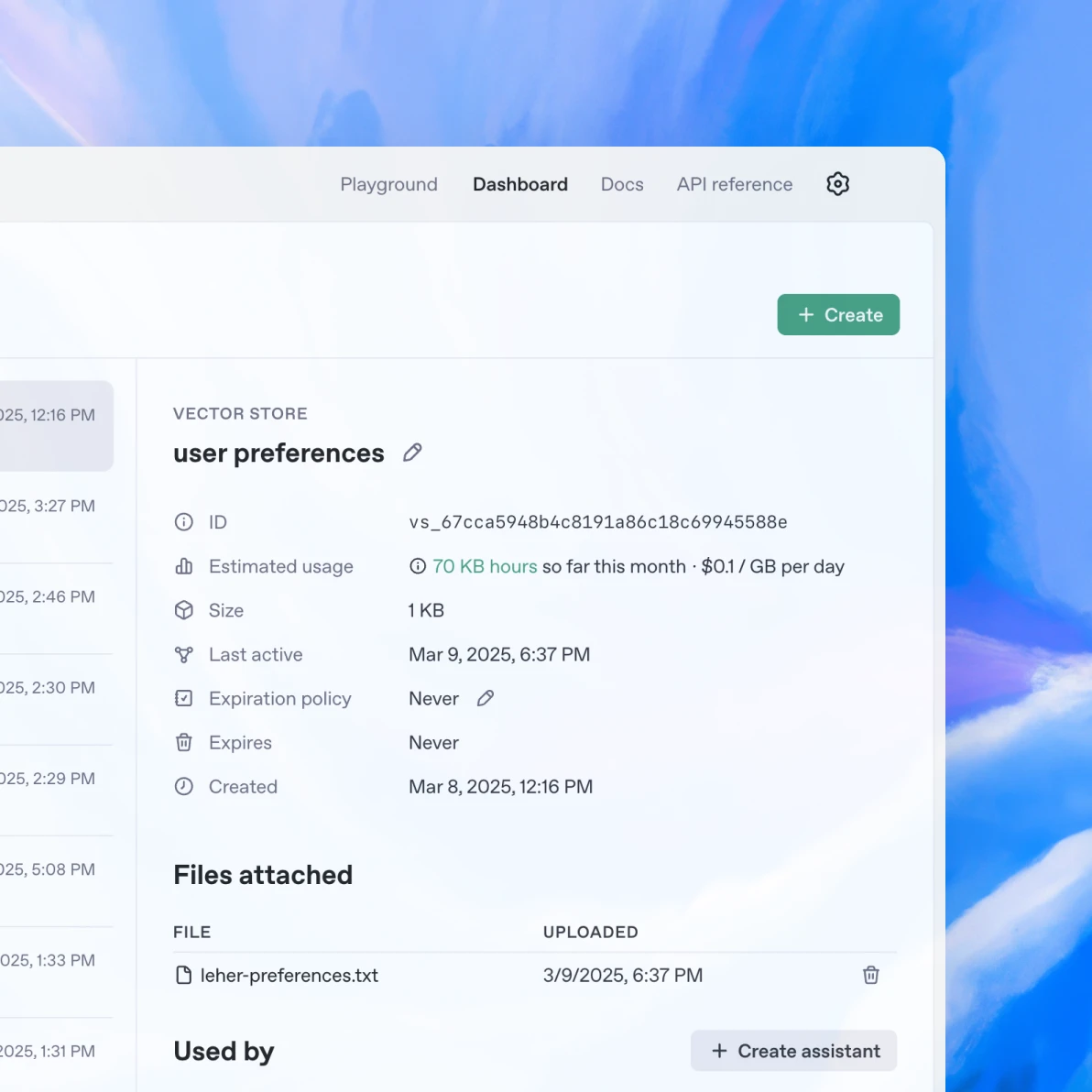Open the settings gear icon
1092x1092 pixels.
point(838,184)
